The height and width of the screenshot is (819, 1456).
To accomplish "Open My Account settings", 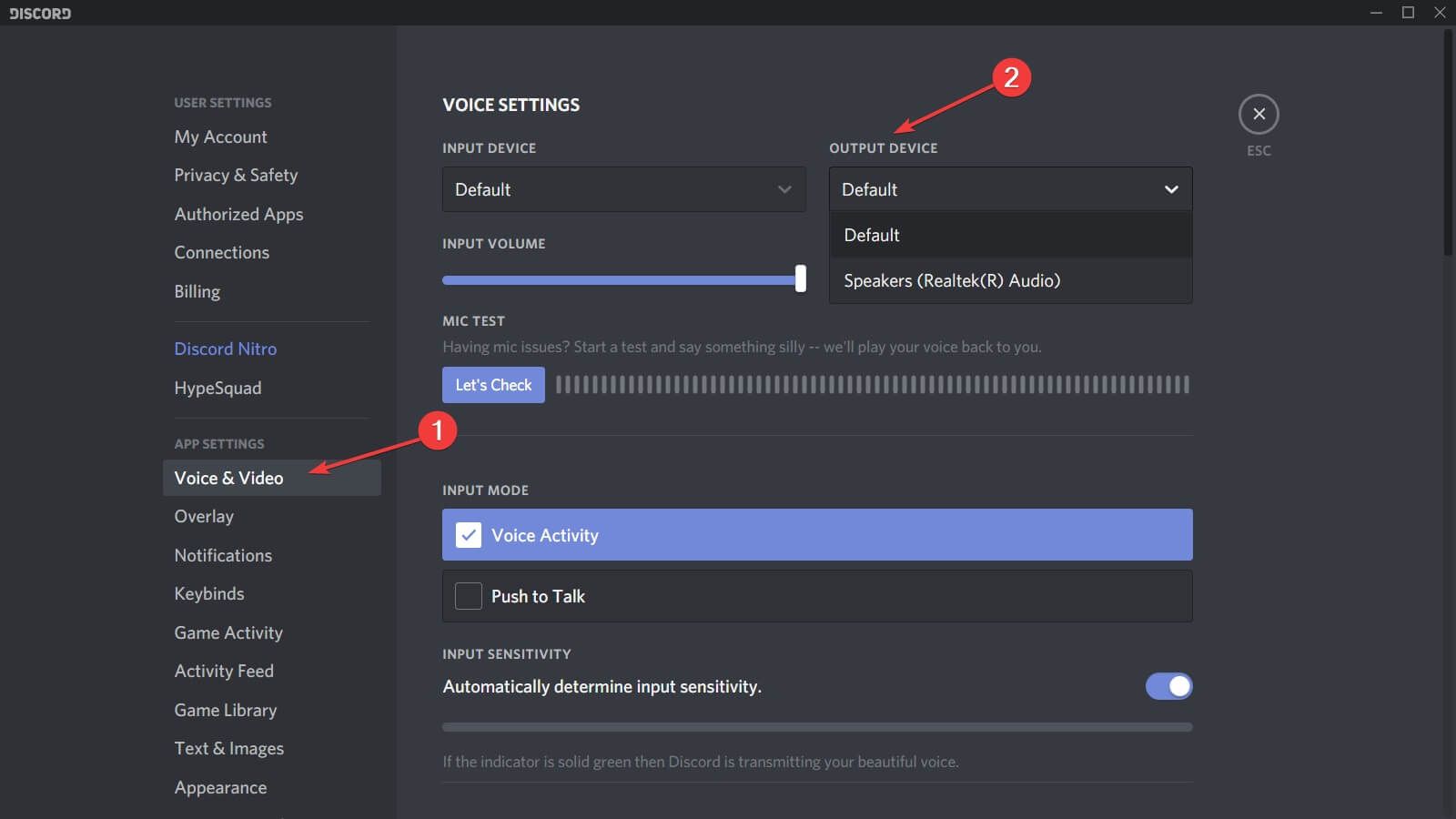I will [x=220, y=136].
